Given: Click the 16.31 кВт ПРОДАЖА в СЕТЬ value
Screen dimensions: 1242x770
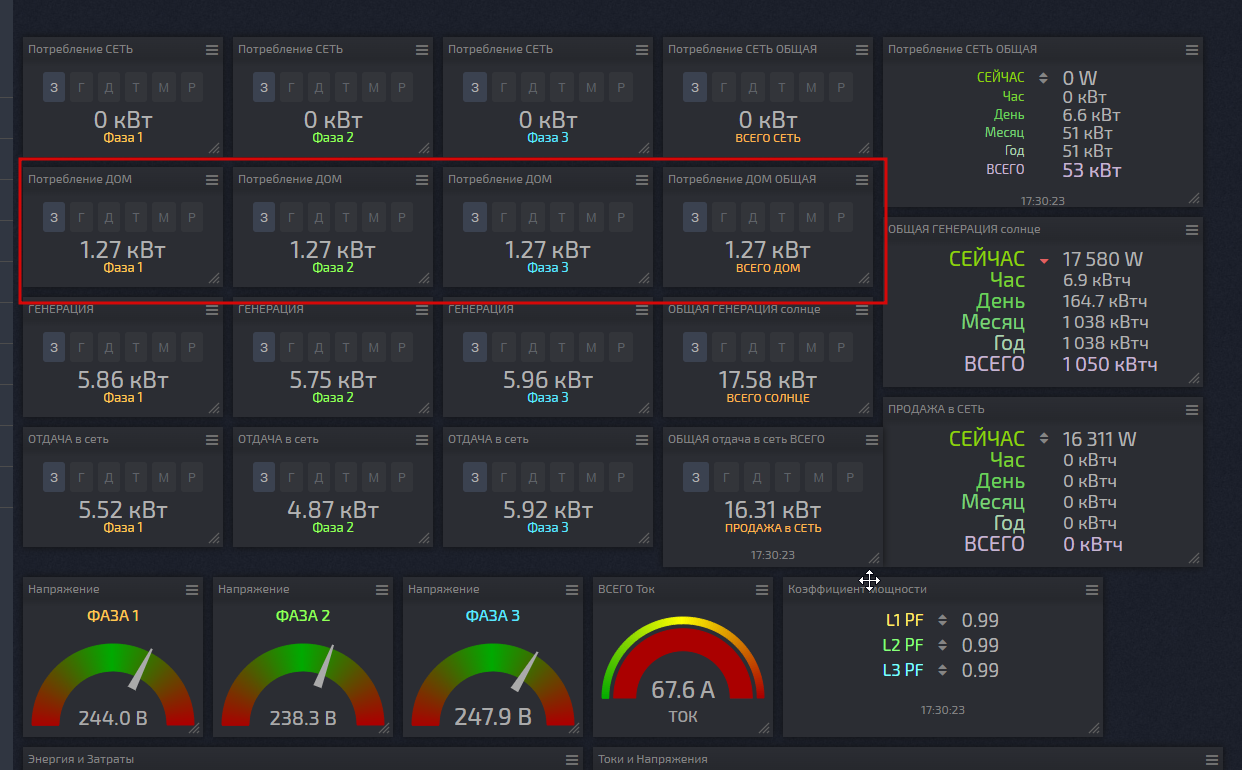Looking at the screenshot, I should point(773,510).
